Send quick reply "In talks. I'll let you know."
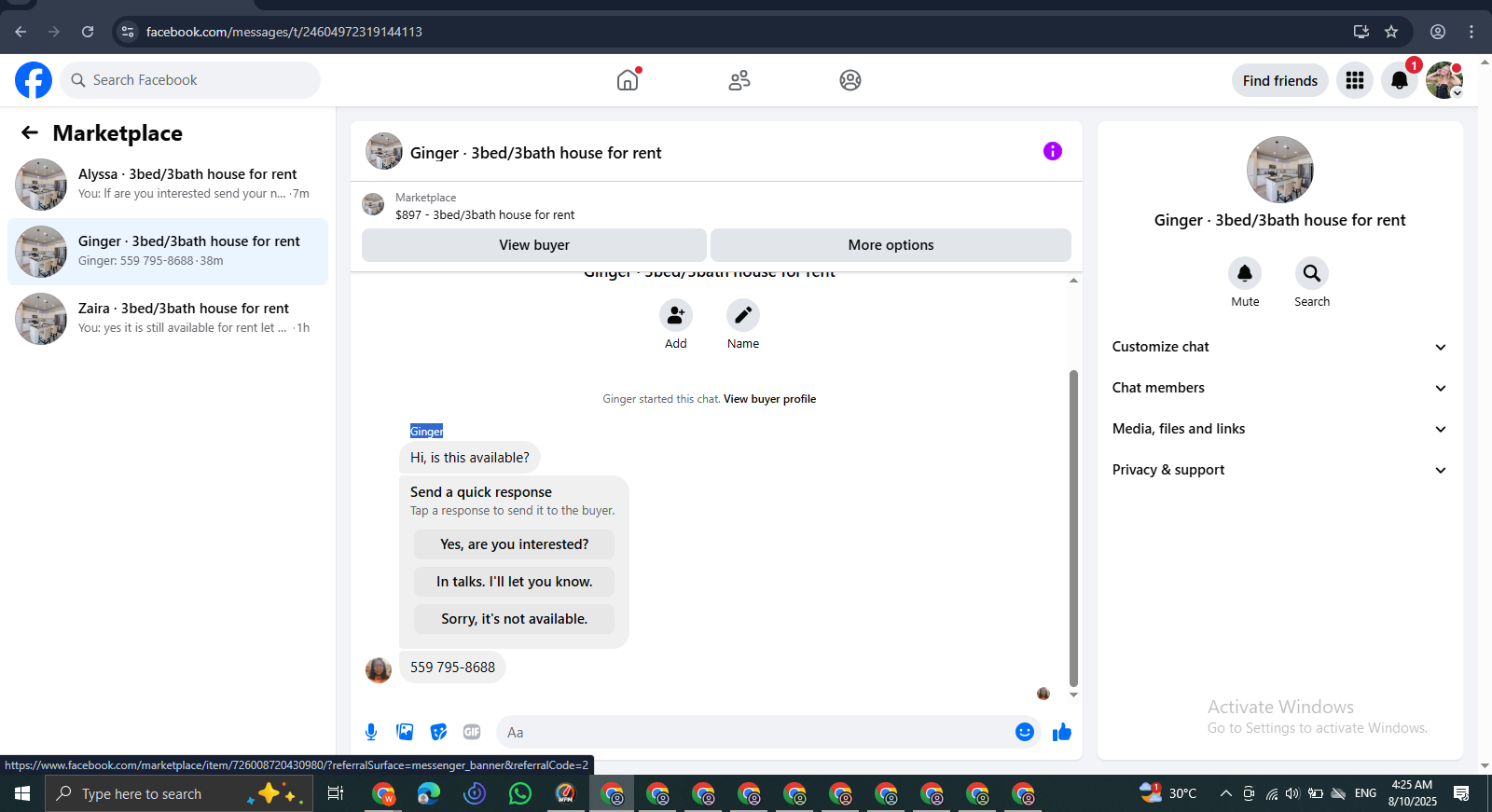This screenshot has height=812, width=1492. pyautogui.click(x=514, y=582)
